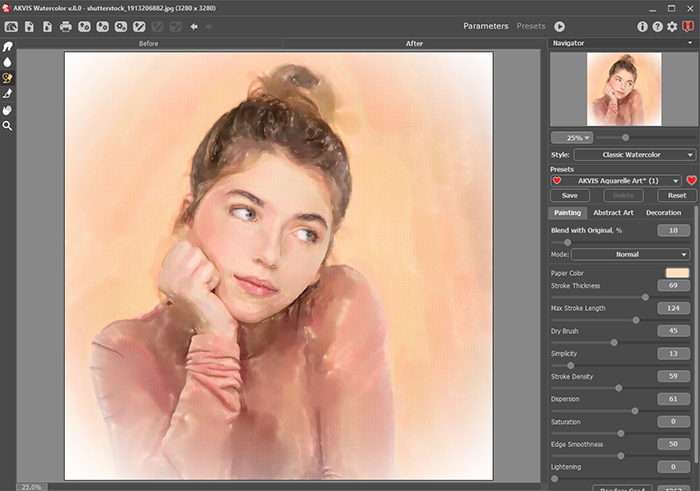Viewport: 700px width, 491px height.
Task: Click the red notifications icon in top-right
Action: (x=687, y=26)
